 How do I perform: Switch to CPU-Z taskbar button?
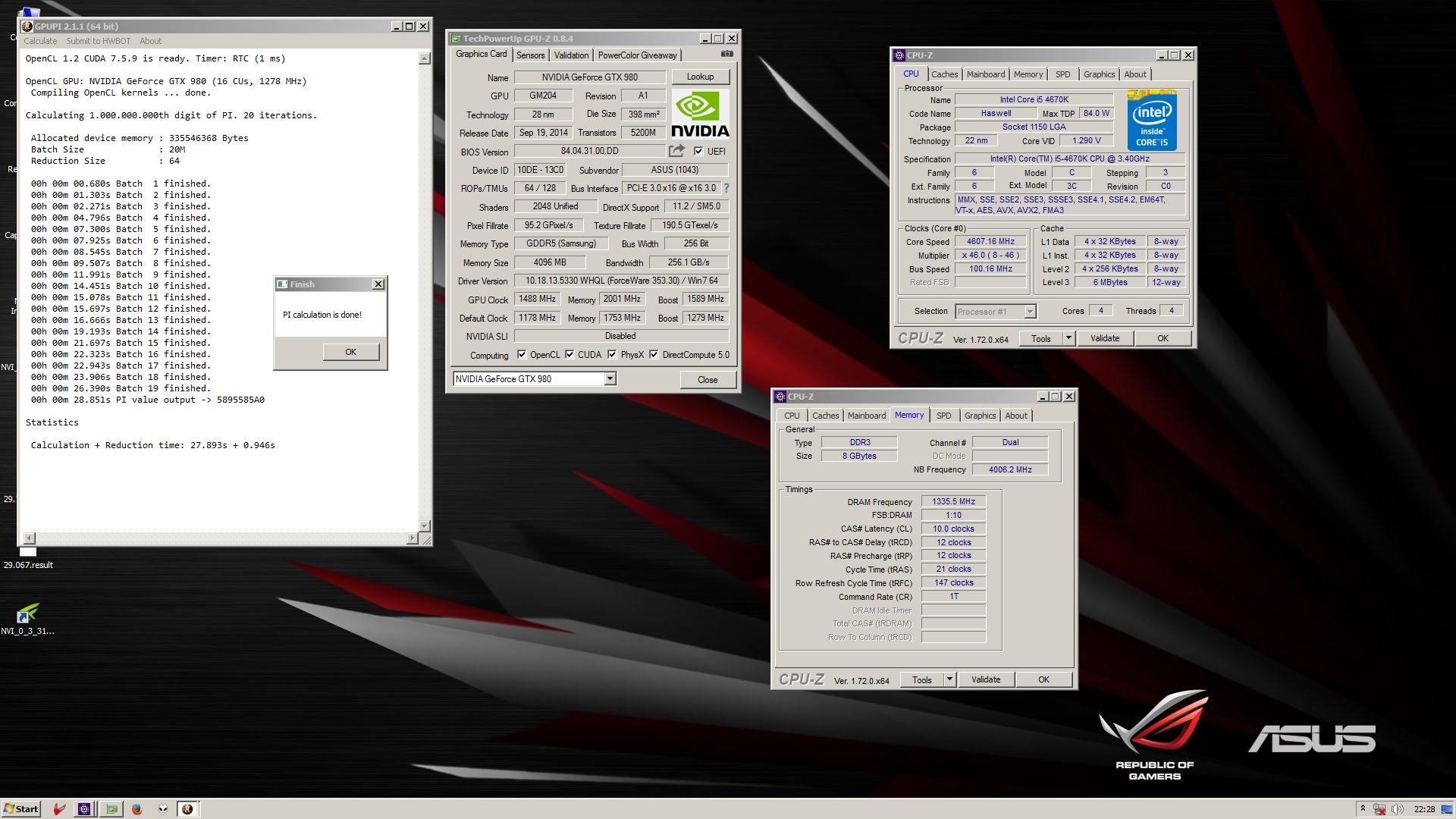(84, 809)
